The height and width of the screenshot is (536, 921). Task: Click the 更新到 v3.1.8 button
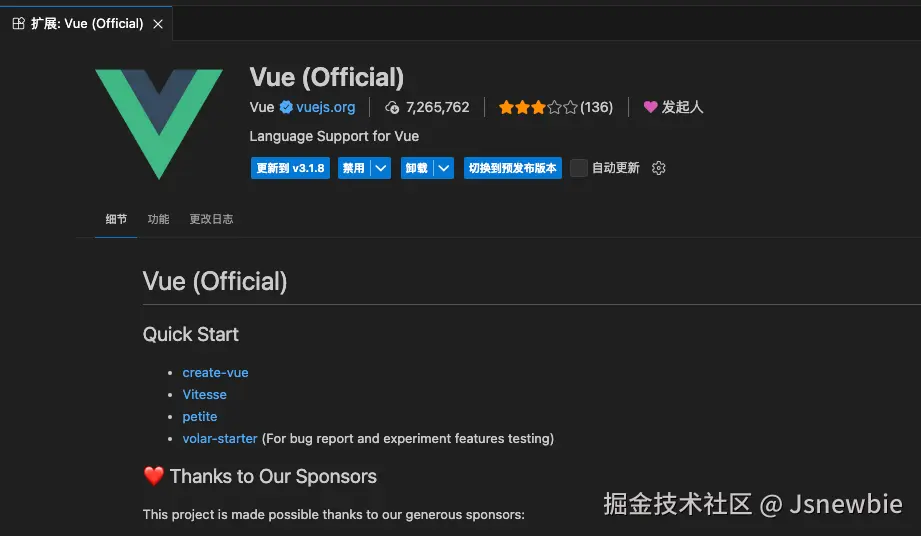(290, 168)
